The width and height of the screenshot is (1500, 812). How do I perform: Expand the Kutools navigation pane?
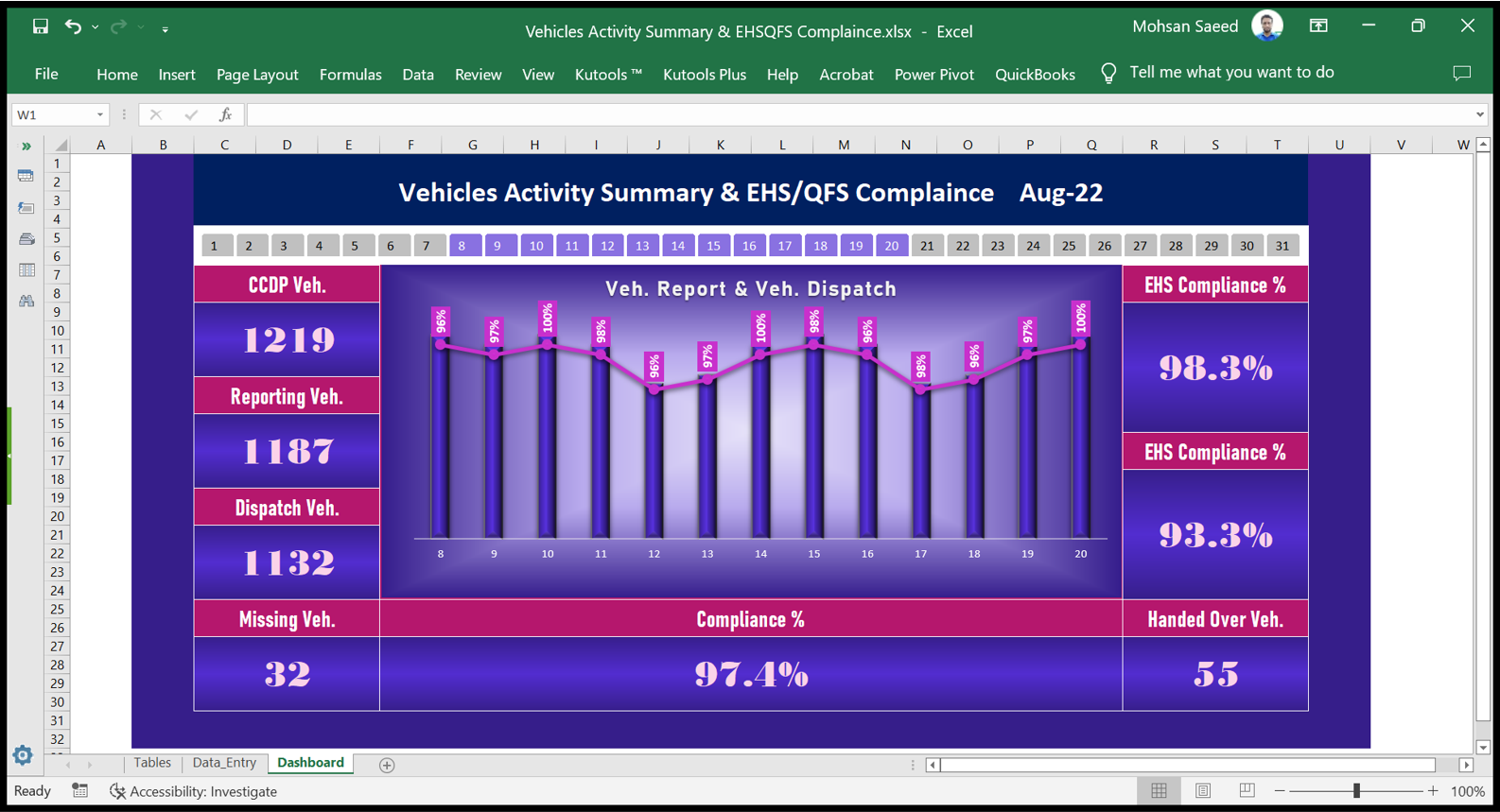[x=26, y=146]
